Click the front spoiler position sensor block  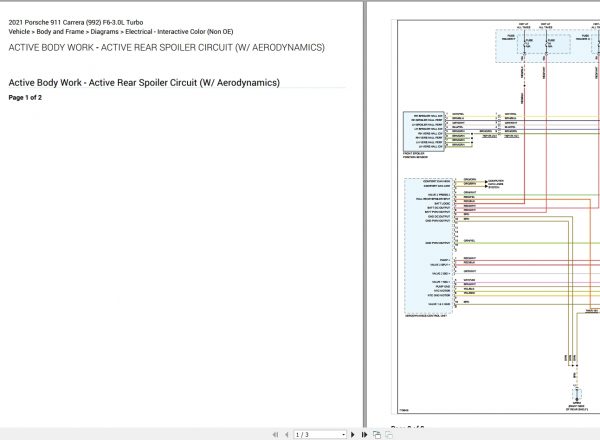click(x=424, y=132)
